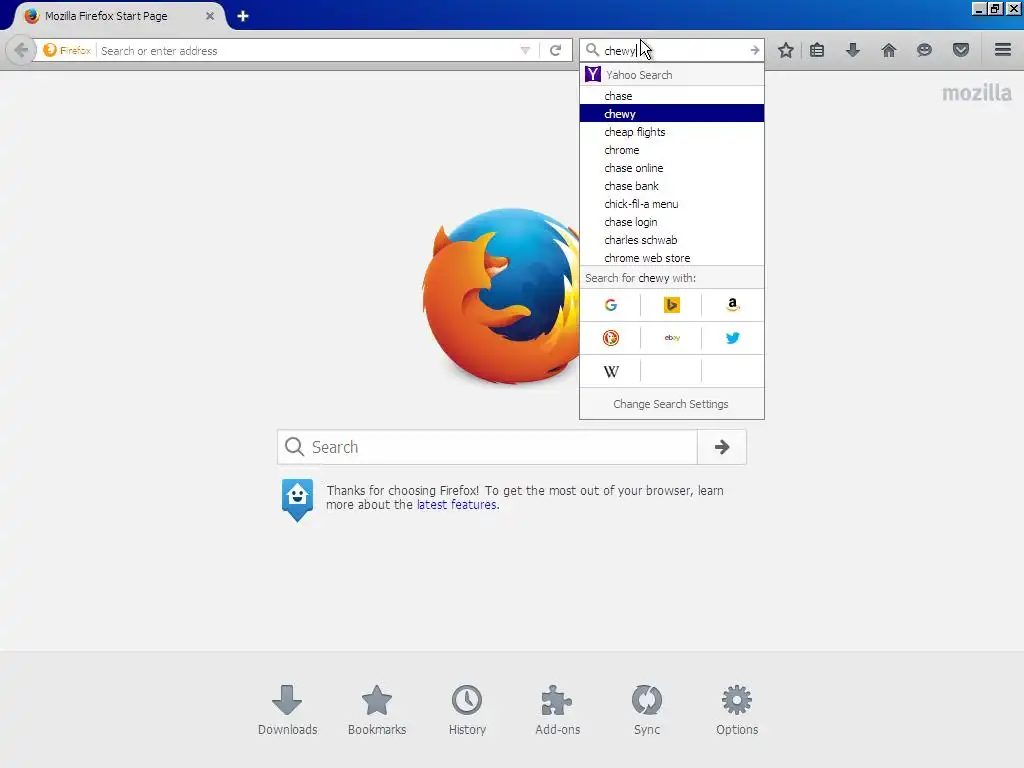
Task: Search chewy with Bing
Action: click(x=671, y=305)
